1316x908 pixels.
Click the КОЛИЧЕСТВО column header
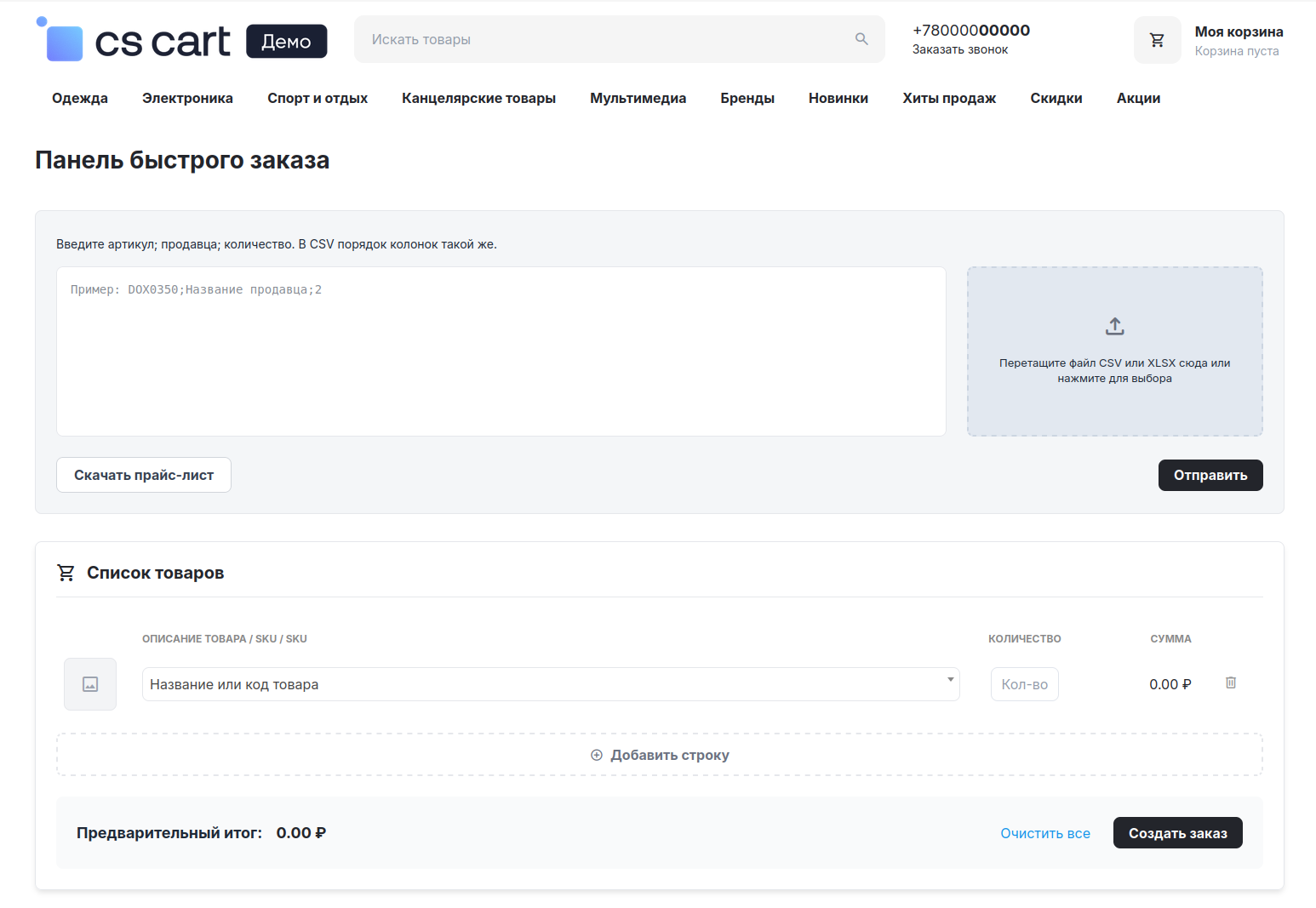click(1025, 639)
